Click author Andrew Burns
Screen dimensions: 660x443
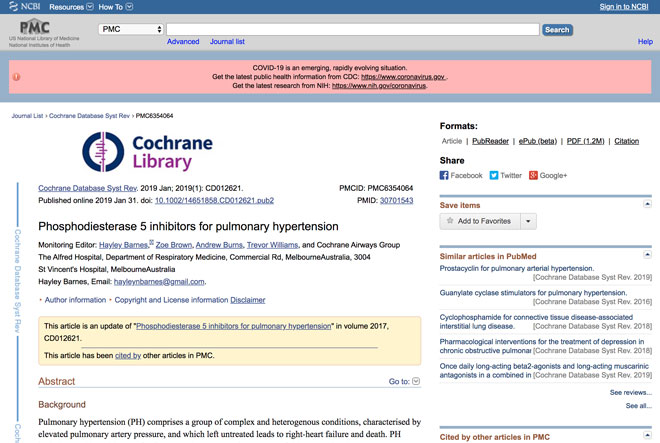(x=219, y=245)
